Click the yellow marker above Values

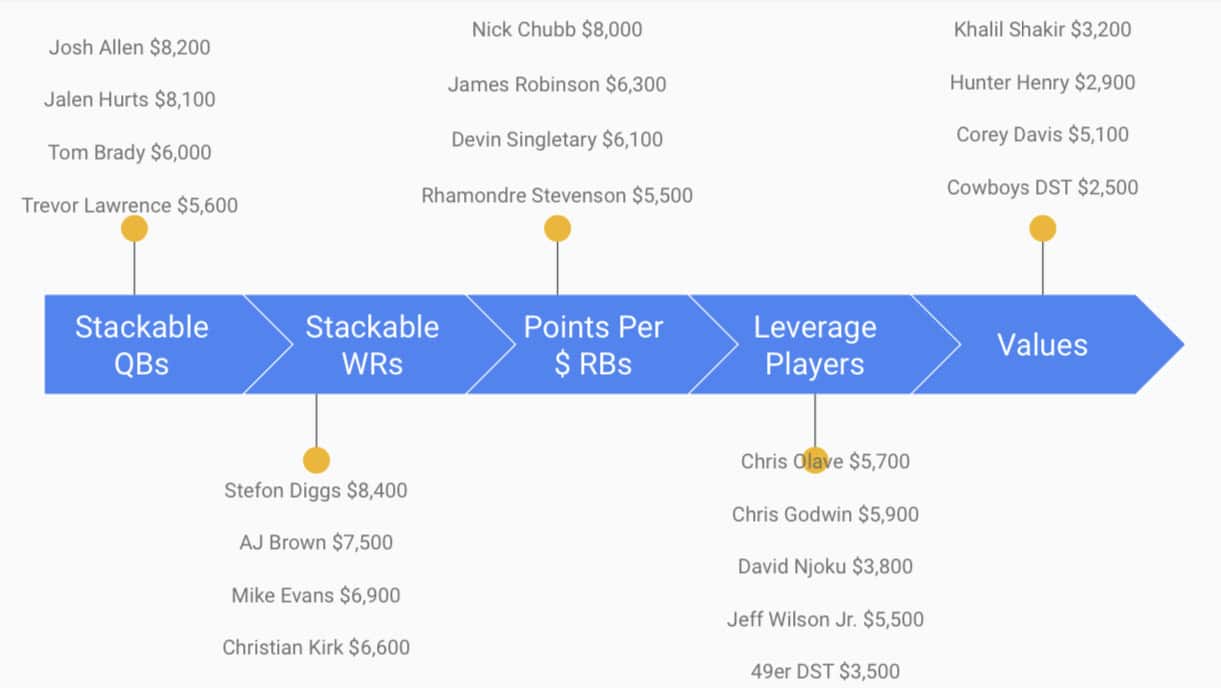[x=1043, y=229]
